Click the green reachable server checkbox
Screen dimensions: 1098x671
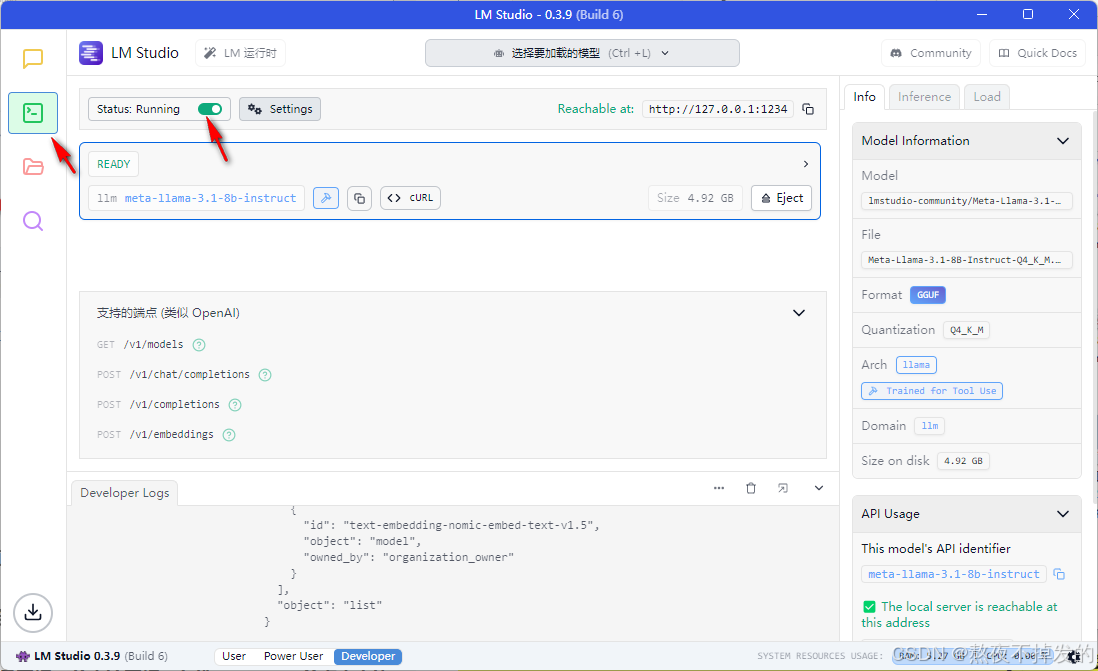pyautogui.click(x=869, y=607)
